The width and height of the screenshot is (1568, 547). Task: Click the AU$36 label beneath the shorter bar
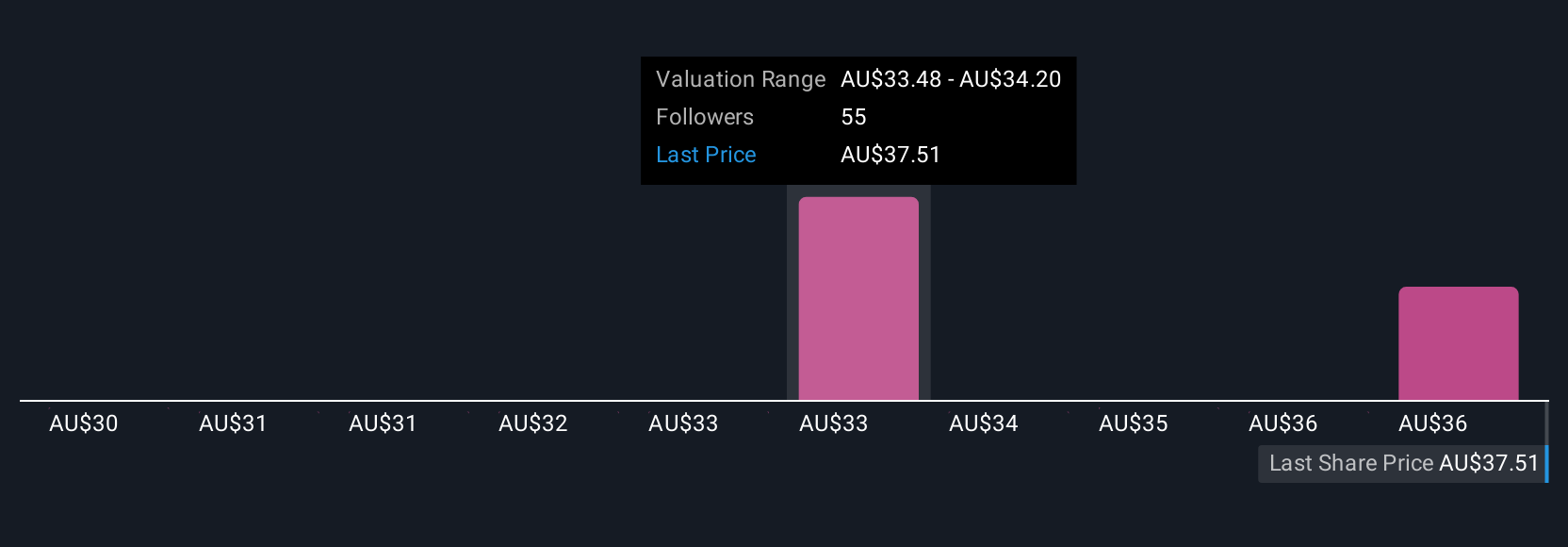[1433, 423]
